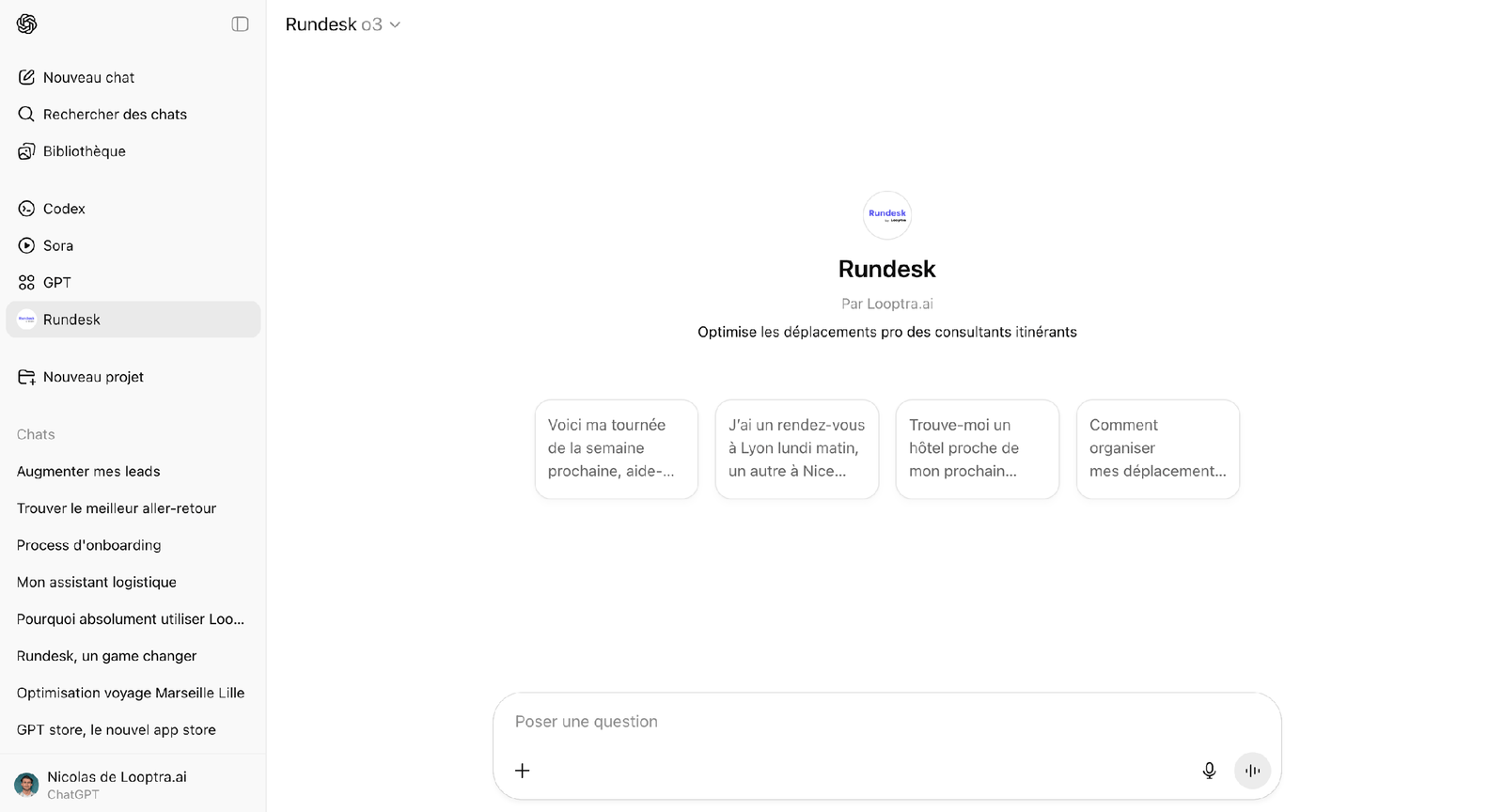Open Rechercher des chats search
The height and width of the screenshot is (812, 1504).
pyautogui.click(x=114, y=114)
